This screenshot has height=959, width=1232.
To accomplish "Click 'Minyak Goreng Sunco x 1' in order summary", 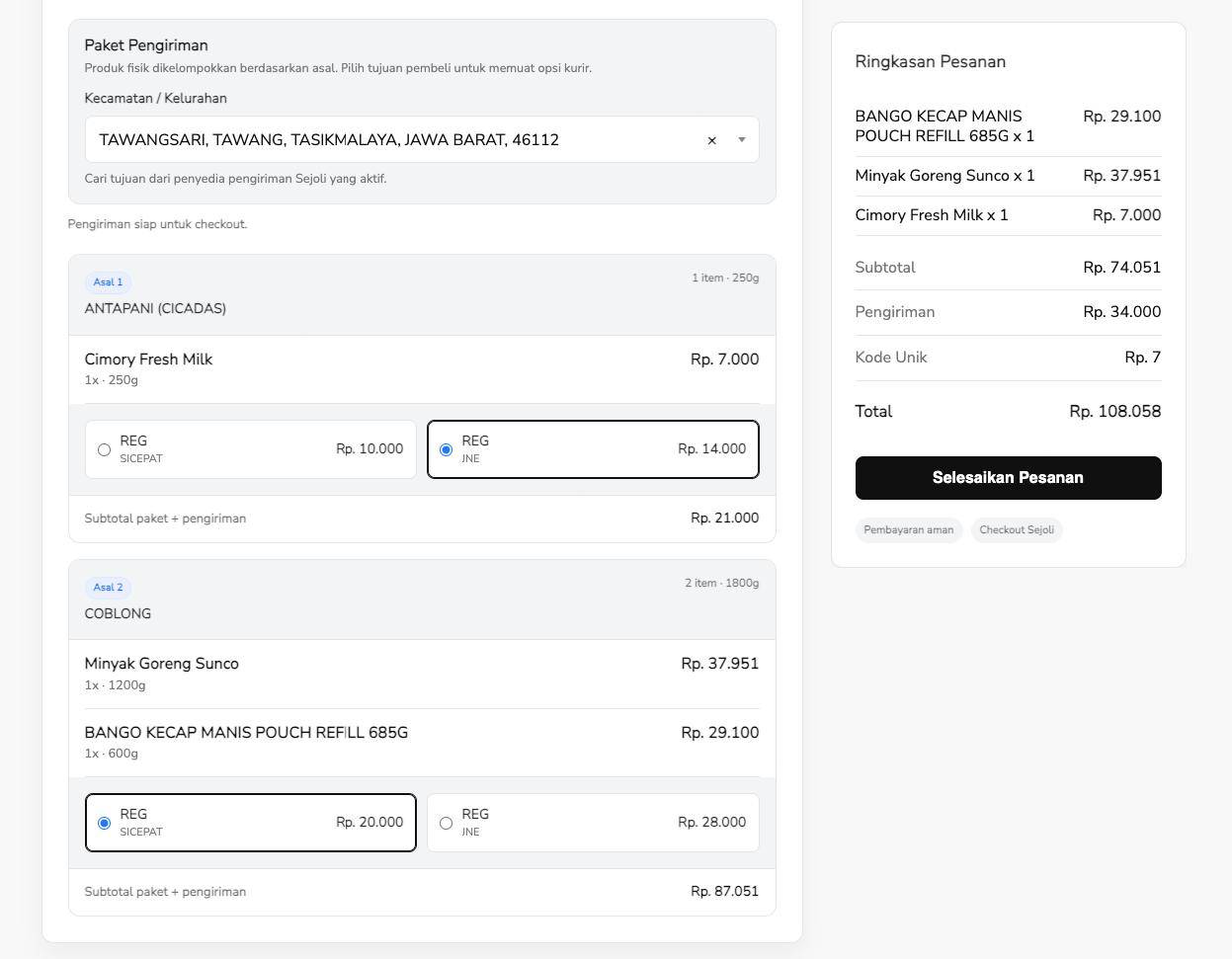I will [945, 176].
